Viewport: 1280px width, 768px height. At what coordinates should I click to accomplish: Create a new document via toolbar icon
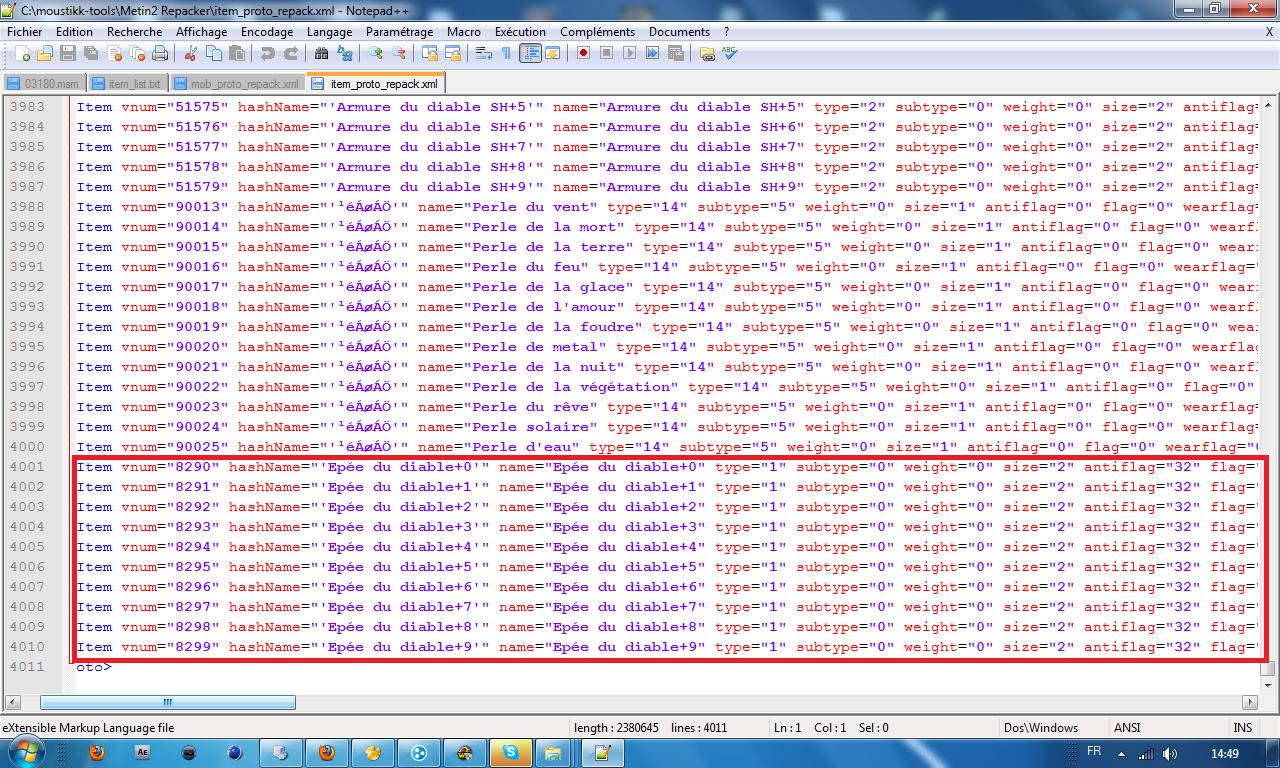(x=22, y=53)
